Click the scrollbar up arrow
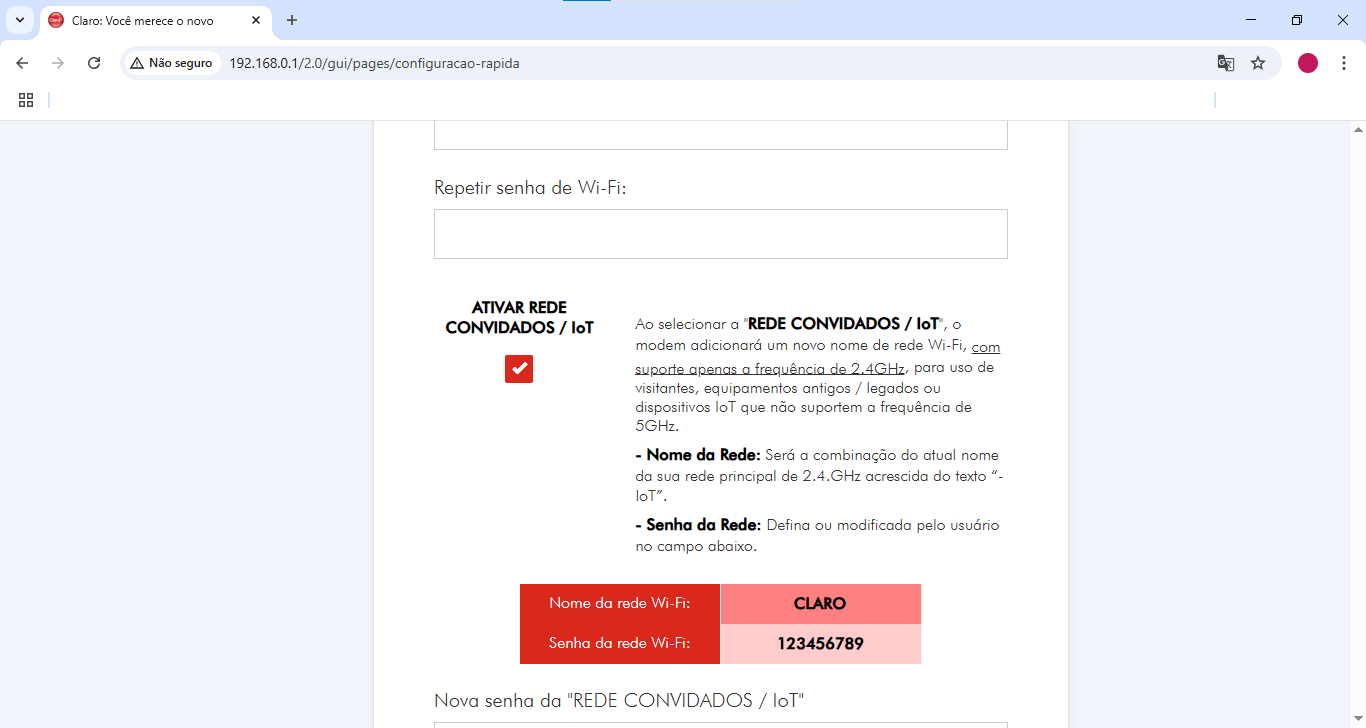Image resolution: width=1366 pixels, height=728 pixels. [1358, 129]
